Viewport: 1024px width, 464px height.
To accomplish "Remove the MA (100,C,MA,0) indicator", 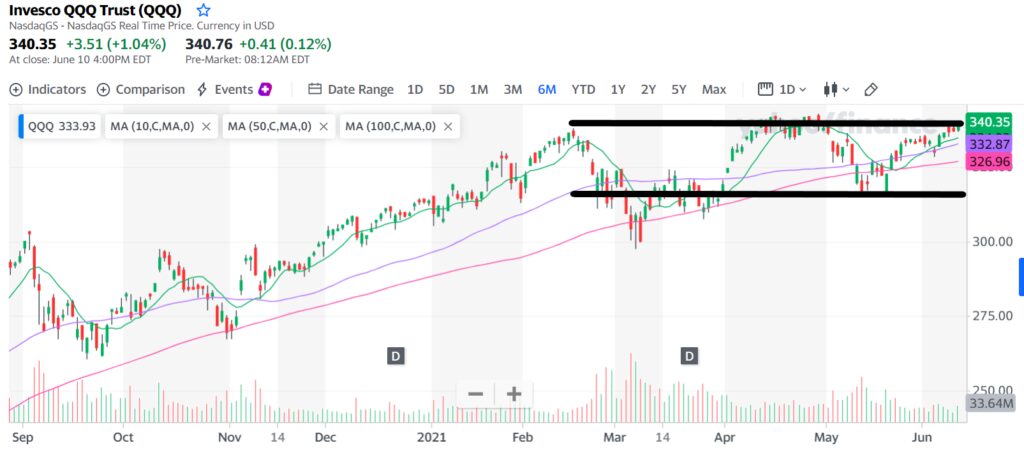I will pyautogui.click(x=447, y=127).
